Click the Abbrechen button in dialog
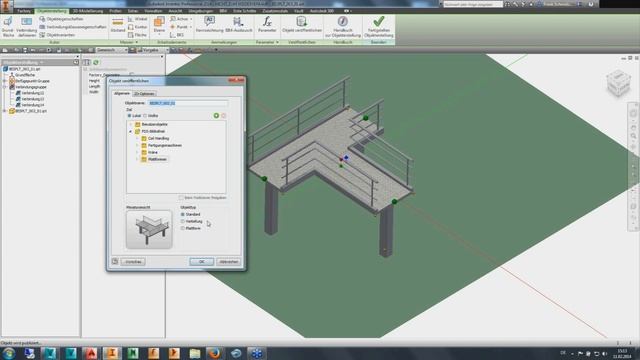 pos(229,262)
